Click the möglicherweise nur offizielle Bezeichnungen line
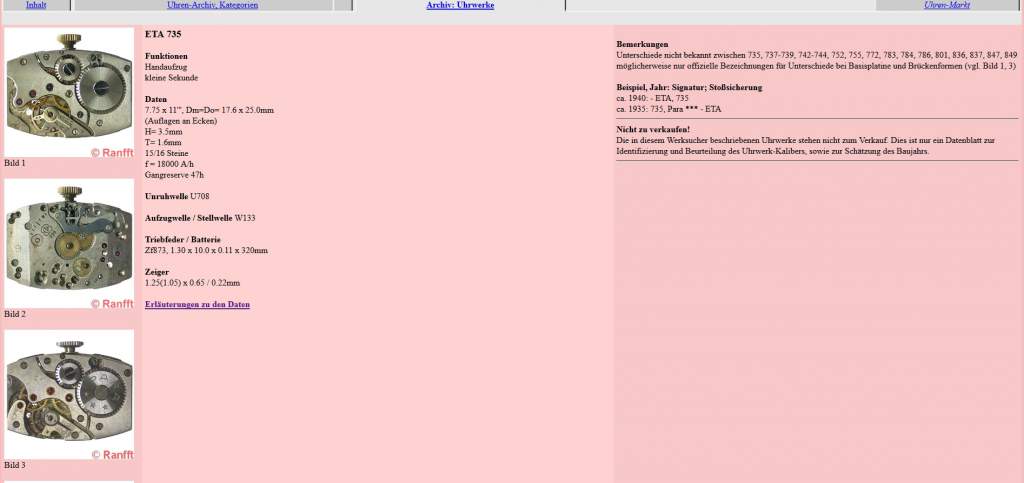This screenshot has height=483, width=1024. [816, 66]
